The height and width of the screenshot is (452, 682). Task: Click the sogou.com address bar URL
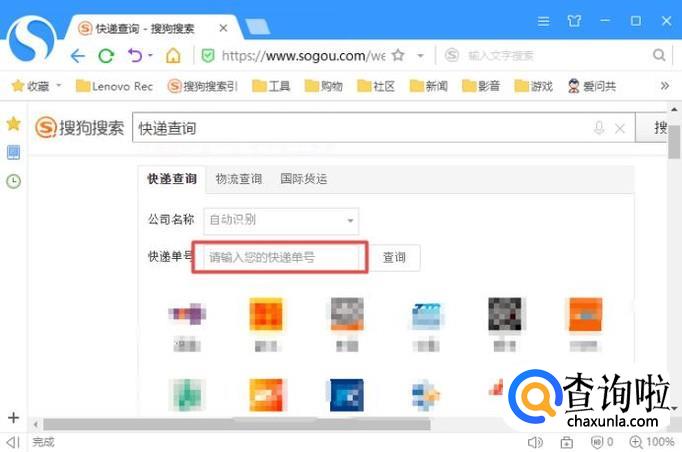tap(303, 56)
